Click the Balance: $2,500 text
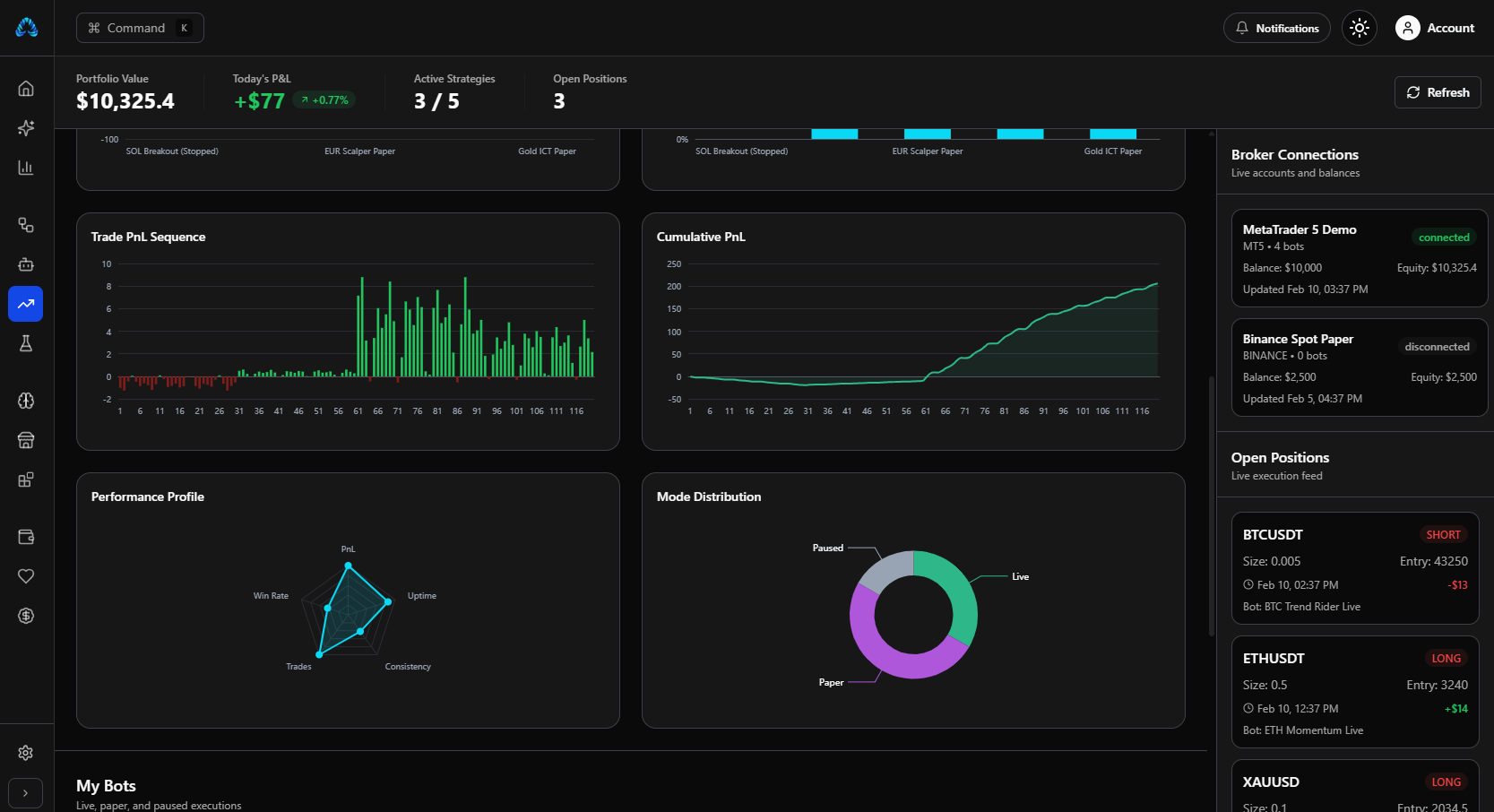The height and width of the screenshot is (812, 1494). pos(1280,377)
